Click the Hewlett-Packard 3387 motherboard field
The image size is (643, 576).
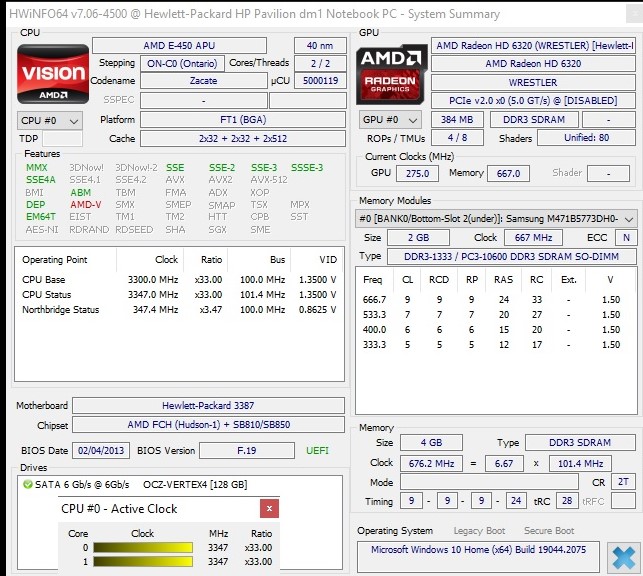pos(208,405)
